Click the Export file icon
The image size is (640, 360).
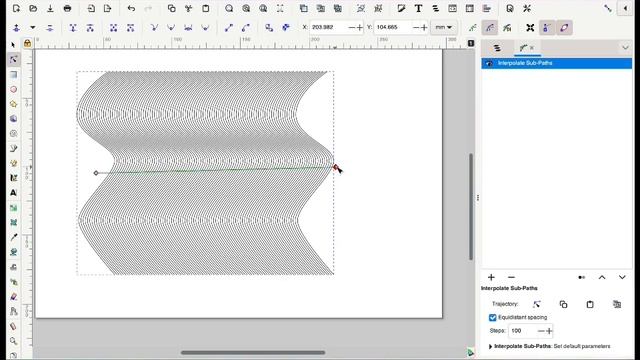tap(107, 8)
